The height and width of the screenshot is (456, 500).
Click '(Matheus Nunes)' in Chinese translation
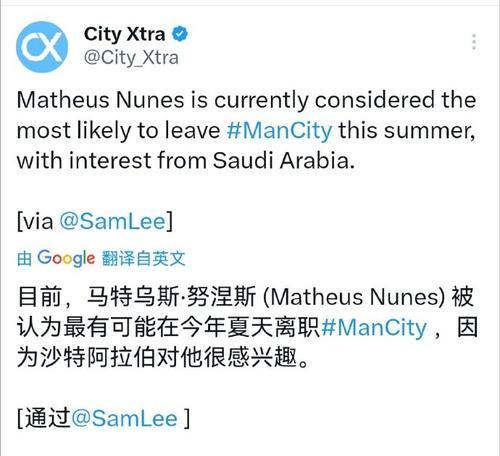pyautogui.click(x=354, y=297)
